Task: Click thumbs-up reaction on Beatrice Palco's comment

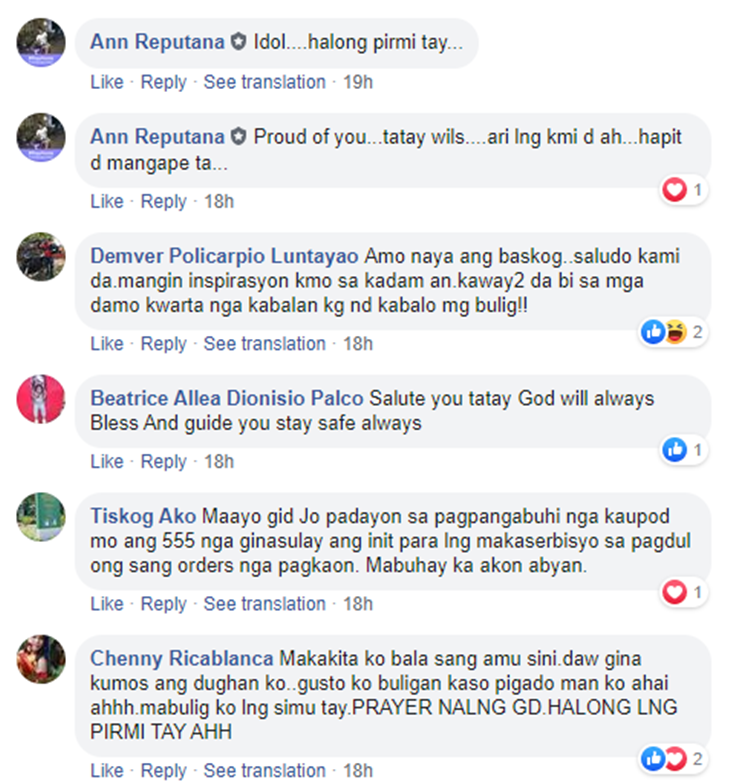Action: pyautogui.click(x=674, y=450)
